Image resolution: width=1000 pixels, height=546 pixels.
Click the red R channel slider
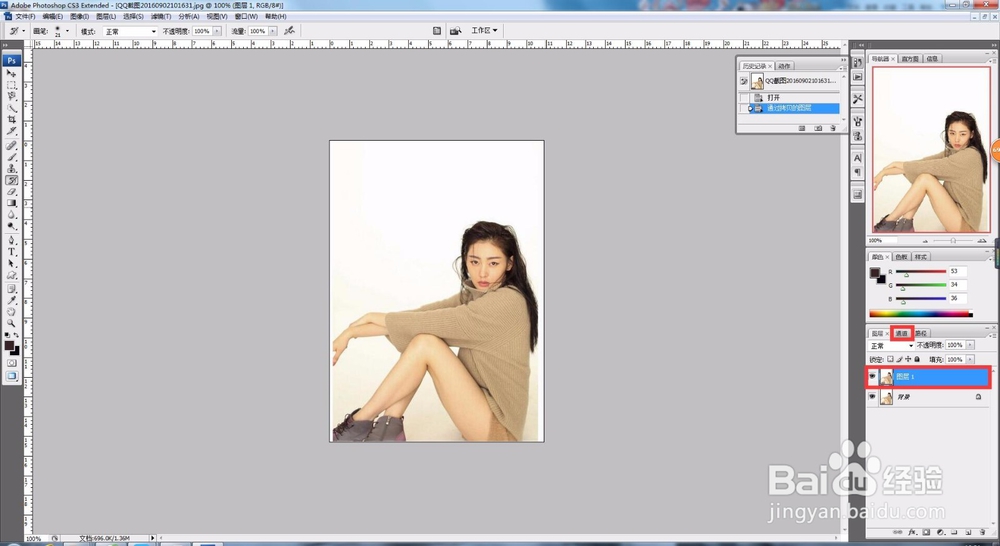[x=921, y=272]
